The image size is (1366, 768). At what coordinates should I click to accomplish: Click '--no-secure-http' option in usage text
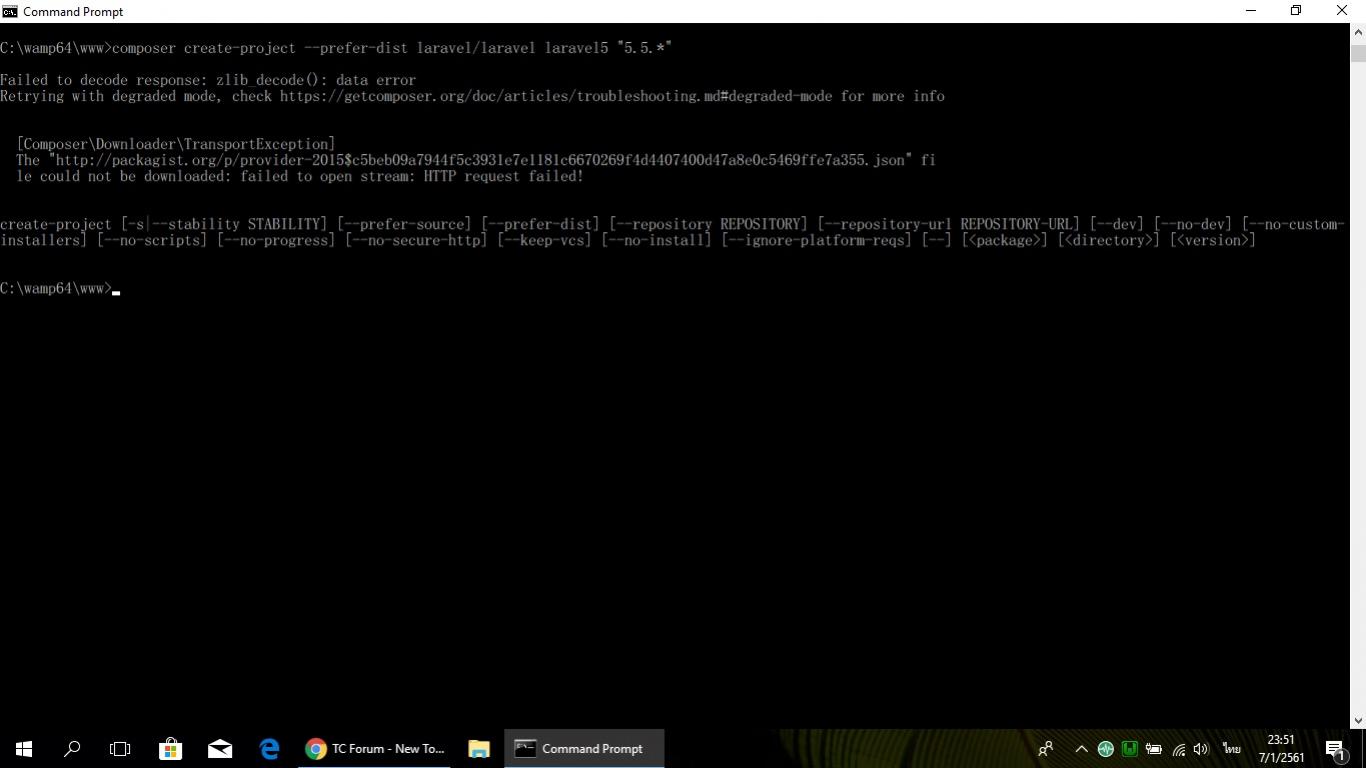pos(416,240)
